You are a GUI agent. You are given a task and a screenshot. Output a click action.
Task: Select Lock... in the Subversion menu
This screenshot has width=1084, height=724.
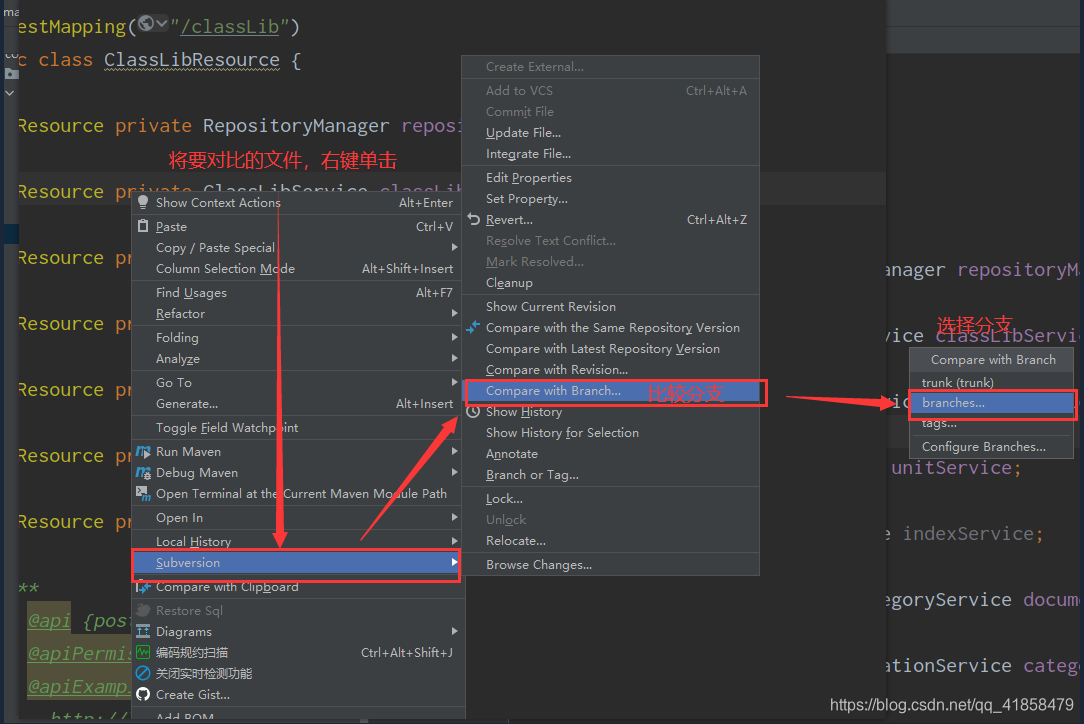coord(610,499)
